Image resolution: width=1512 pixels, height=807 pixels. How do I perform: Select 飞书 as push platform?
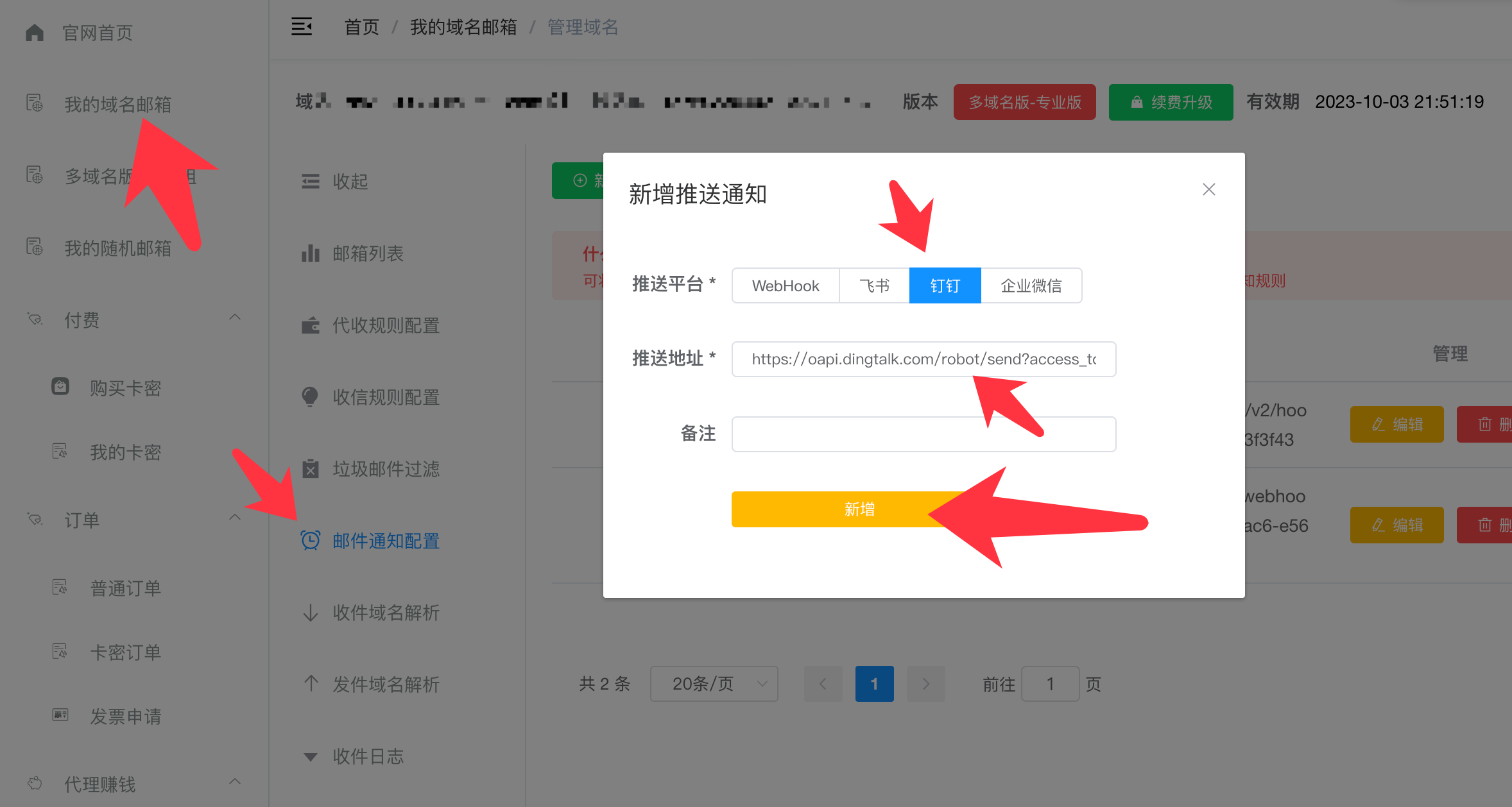(874, 285)
